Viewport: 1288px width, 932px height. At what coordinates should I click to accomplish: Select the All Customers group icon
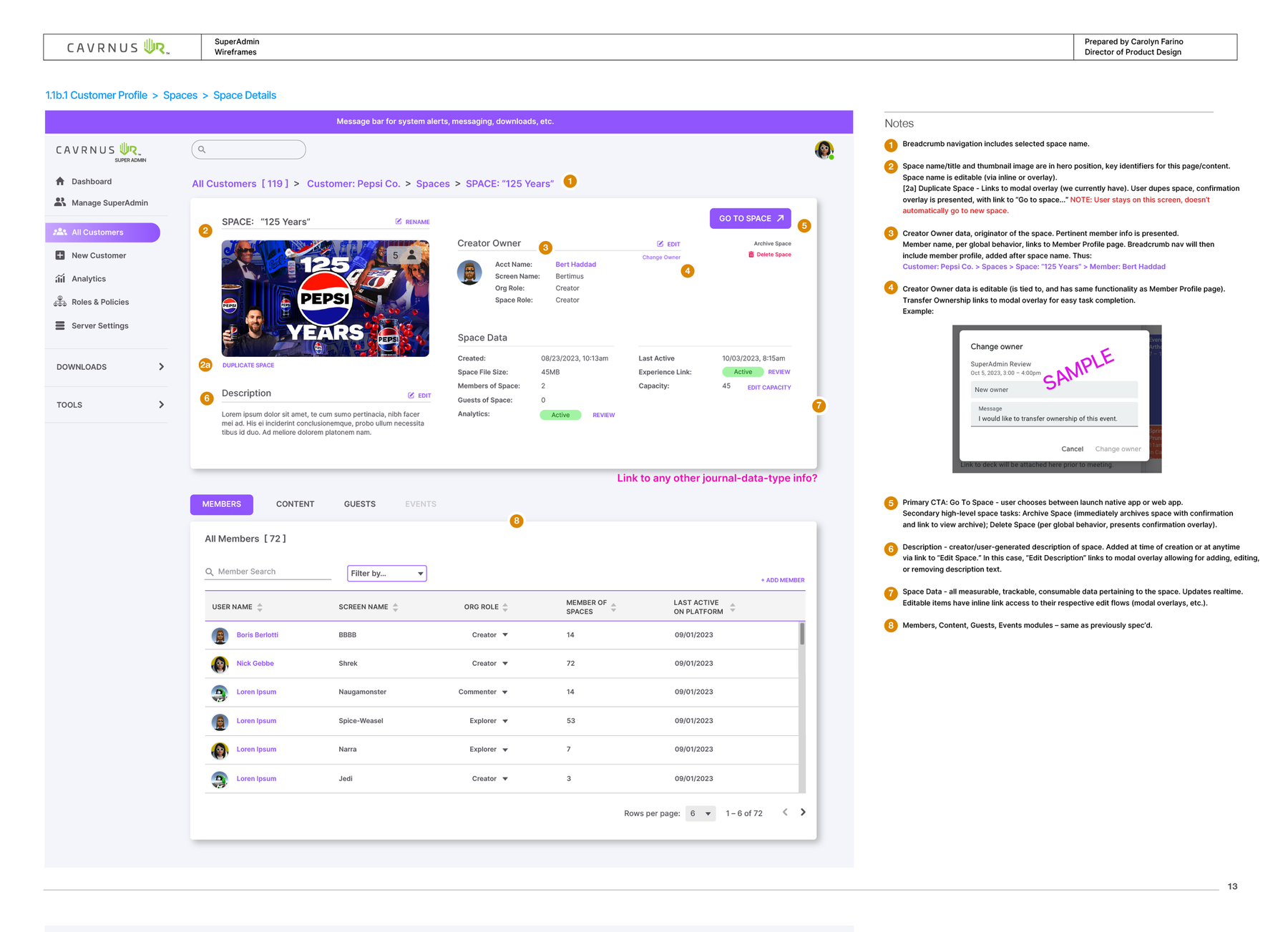click(60, 232)
